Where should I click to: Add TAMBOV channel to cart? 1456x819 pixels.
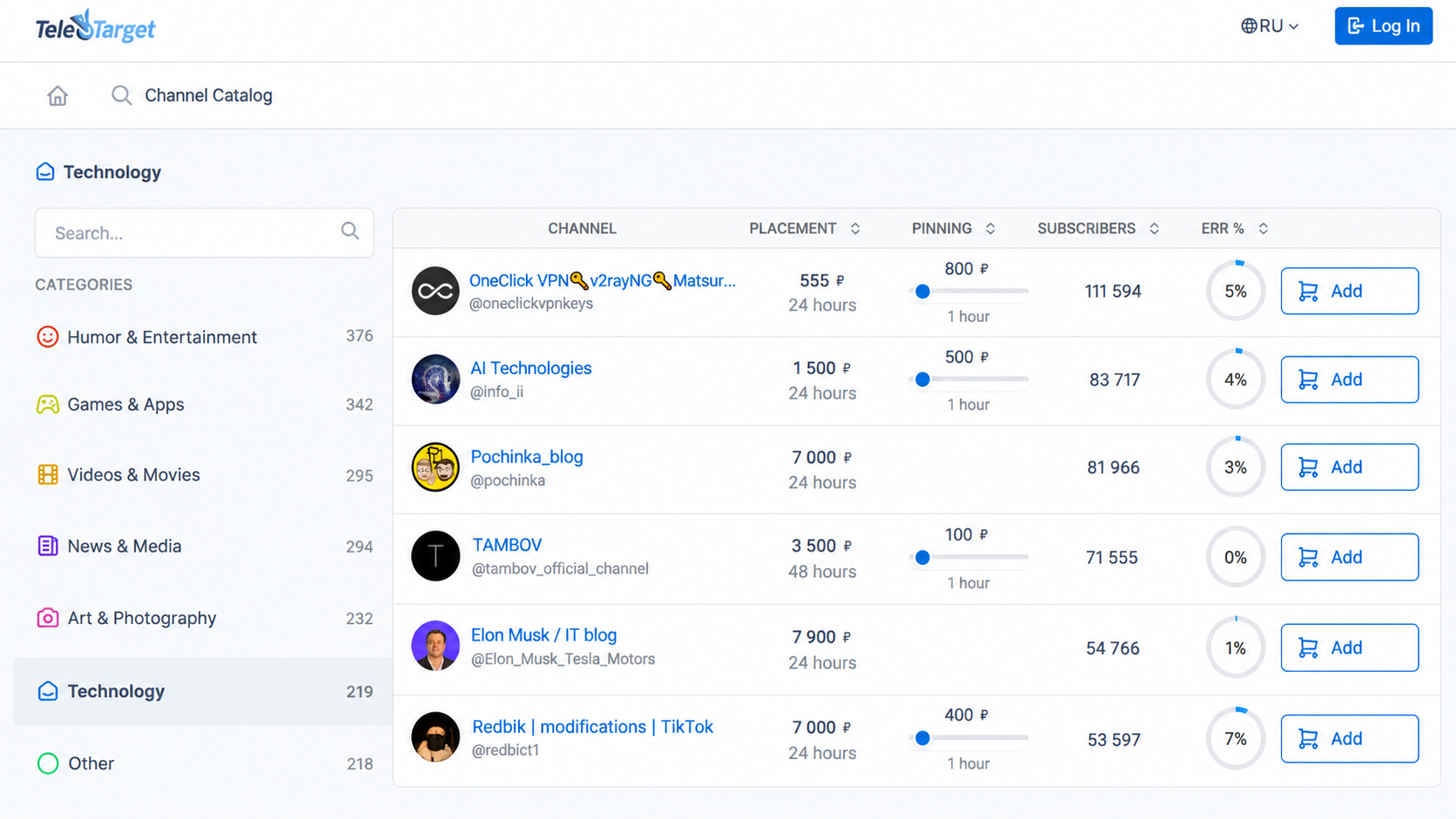point(1349,557)
